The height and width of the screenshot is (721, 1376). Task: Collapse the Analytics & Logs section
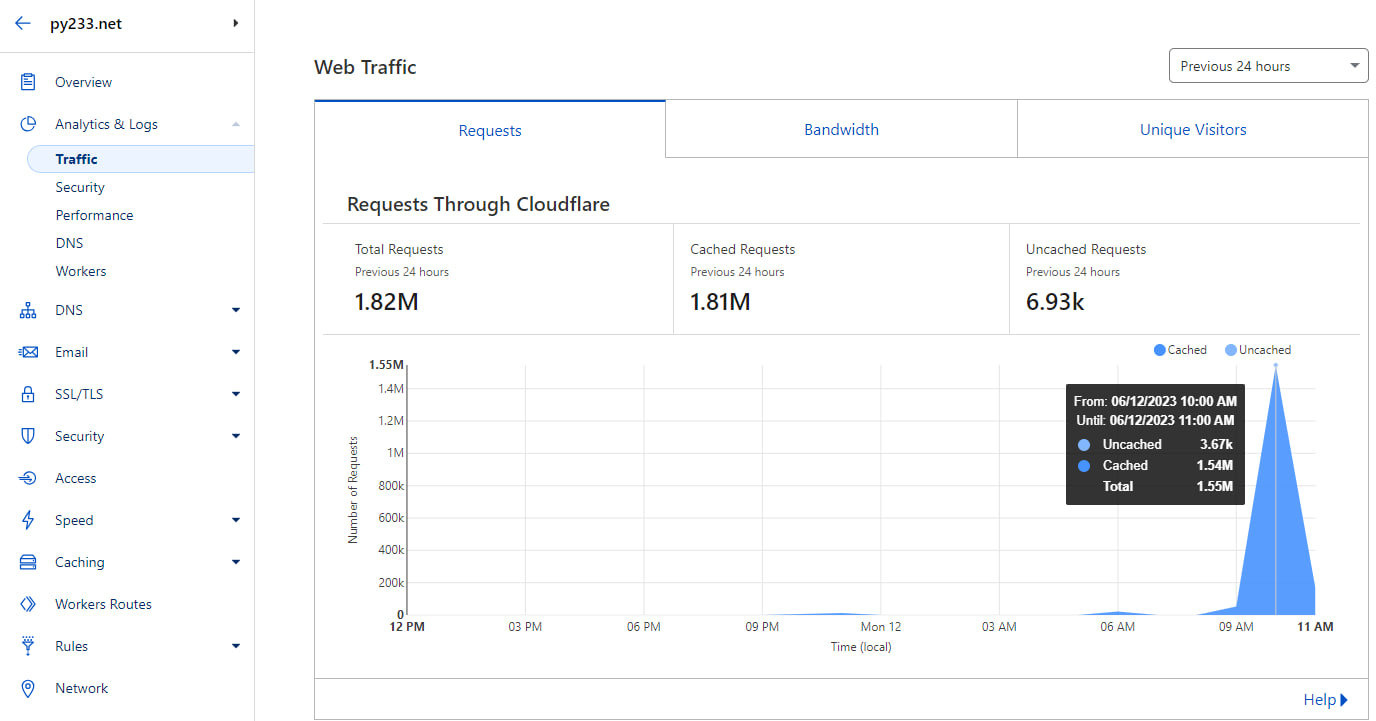click(236, 124)
